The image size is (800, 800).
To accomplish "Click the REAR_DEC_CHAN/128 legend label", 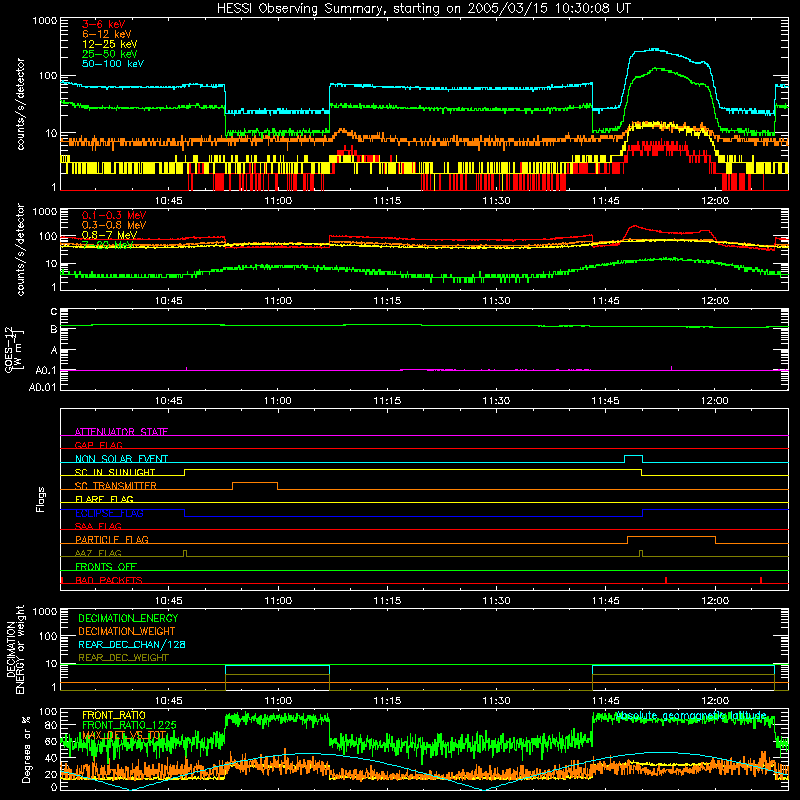I will point(132,644).
